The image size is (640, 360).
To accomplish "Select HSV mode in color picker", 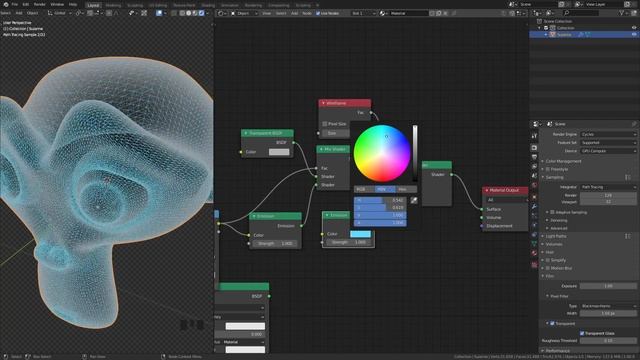I will pos(385,189).
